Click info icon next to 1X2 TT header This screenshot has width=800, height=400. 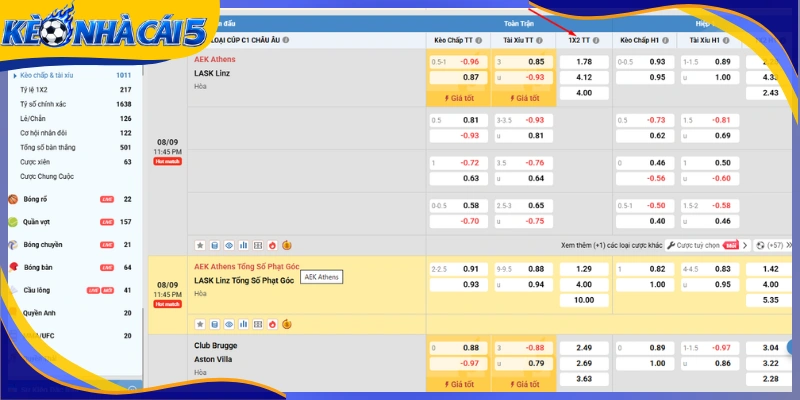[596, 40]
